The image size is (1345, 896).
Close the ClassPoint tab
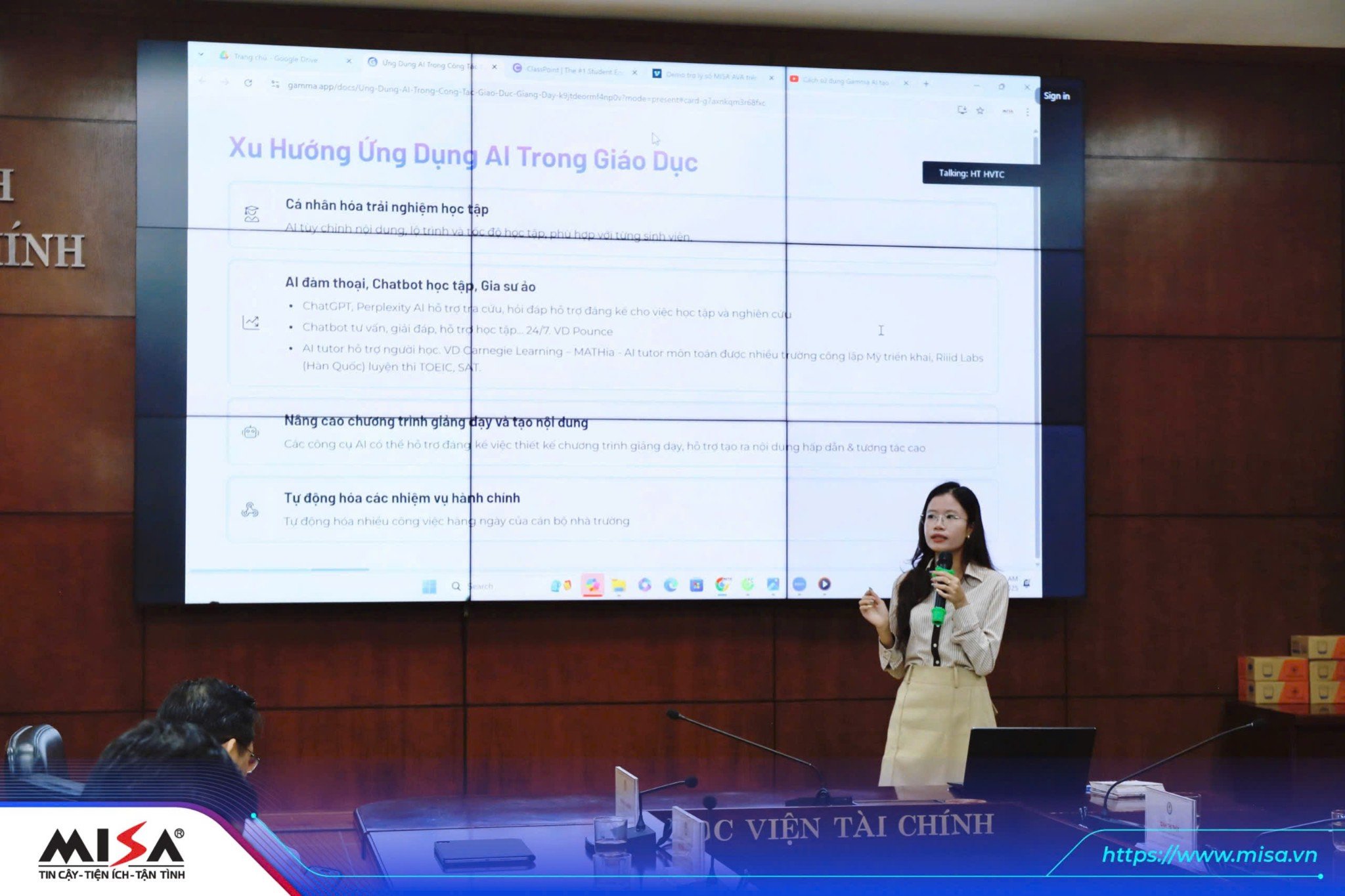coord(634,72)
